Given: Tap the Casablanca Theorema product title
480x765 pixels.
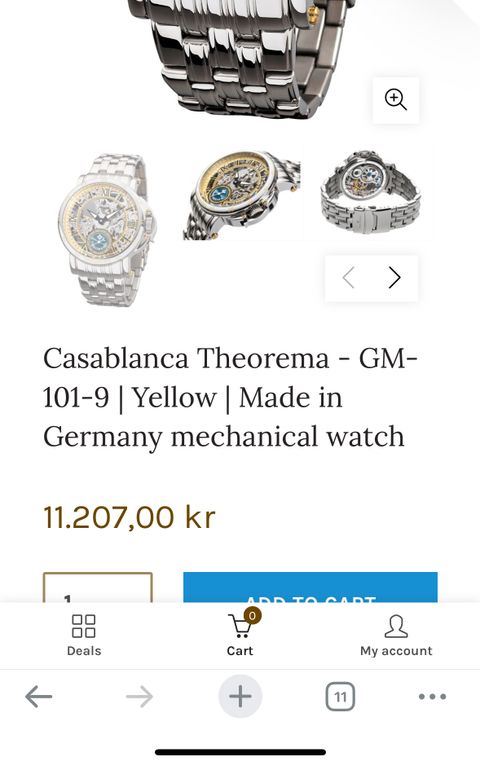Looking at the screenshot, I should click(x=230, y=397).
